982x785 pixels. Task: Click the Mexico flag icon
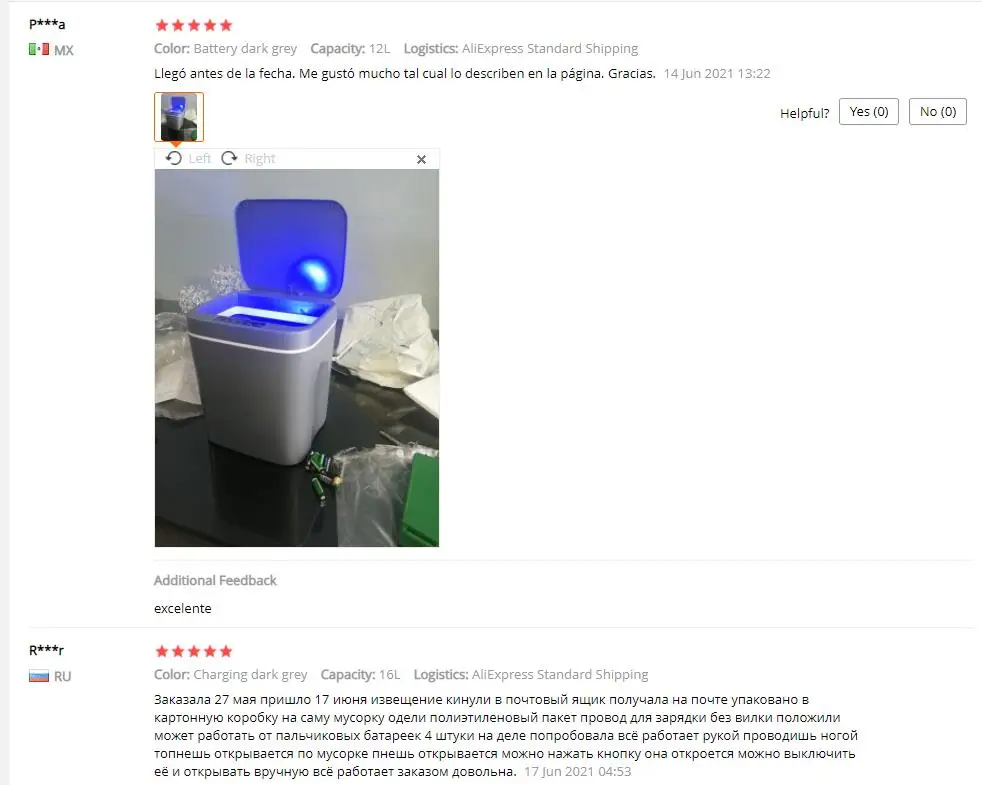pyautogui.click(x=39, y=49)
